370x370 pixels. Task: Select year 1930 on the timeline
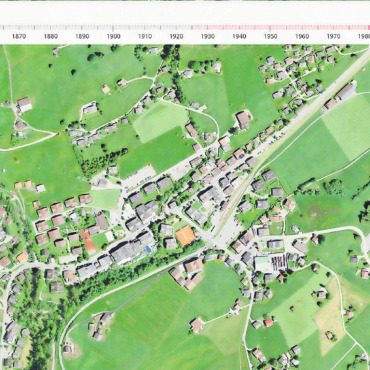208,36
